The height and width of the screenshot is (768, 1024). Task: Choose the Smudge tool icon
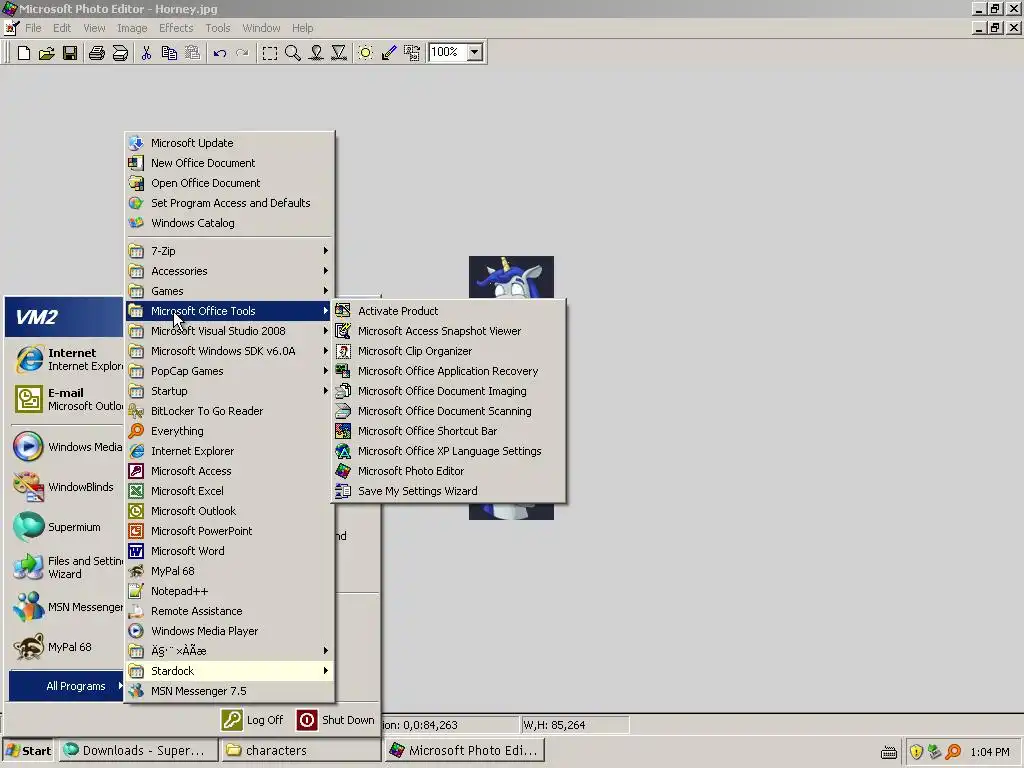coord(316,53)
